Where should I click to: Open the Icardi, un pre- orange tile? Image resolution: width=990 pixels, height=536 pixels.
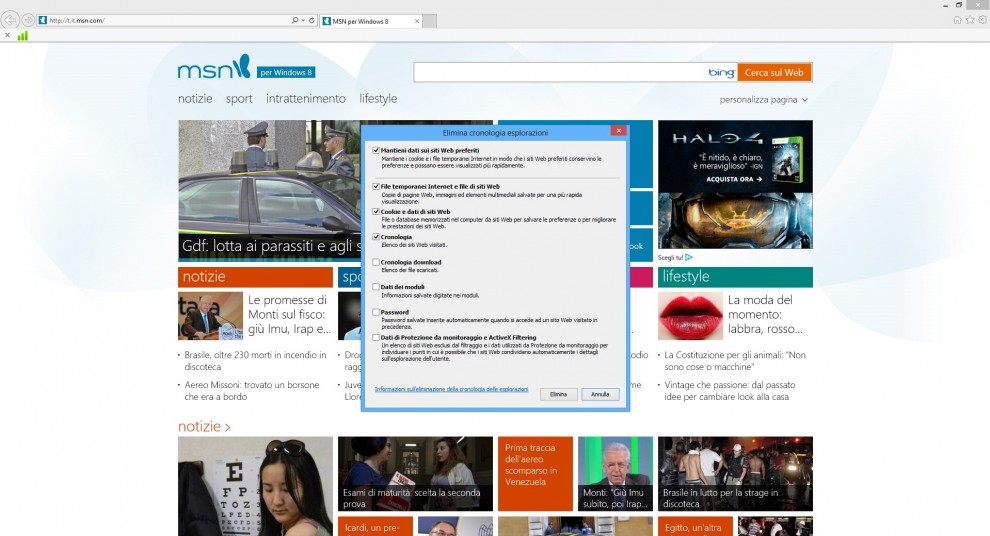coord(375,527)
